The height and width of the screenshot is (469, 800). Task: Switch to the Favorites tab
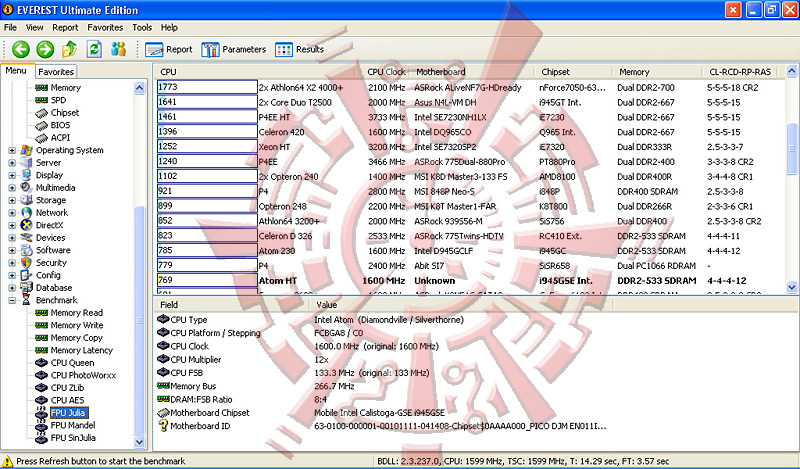point(56,72)
